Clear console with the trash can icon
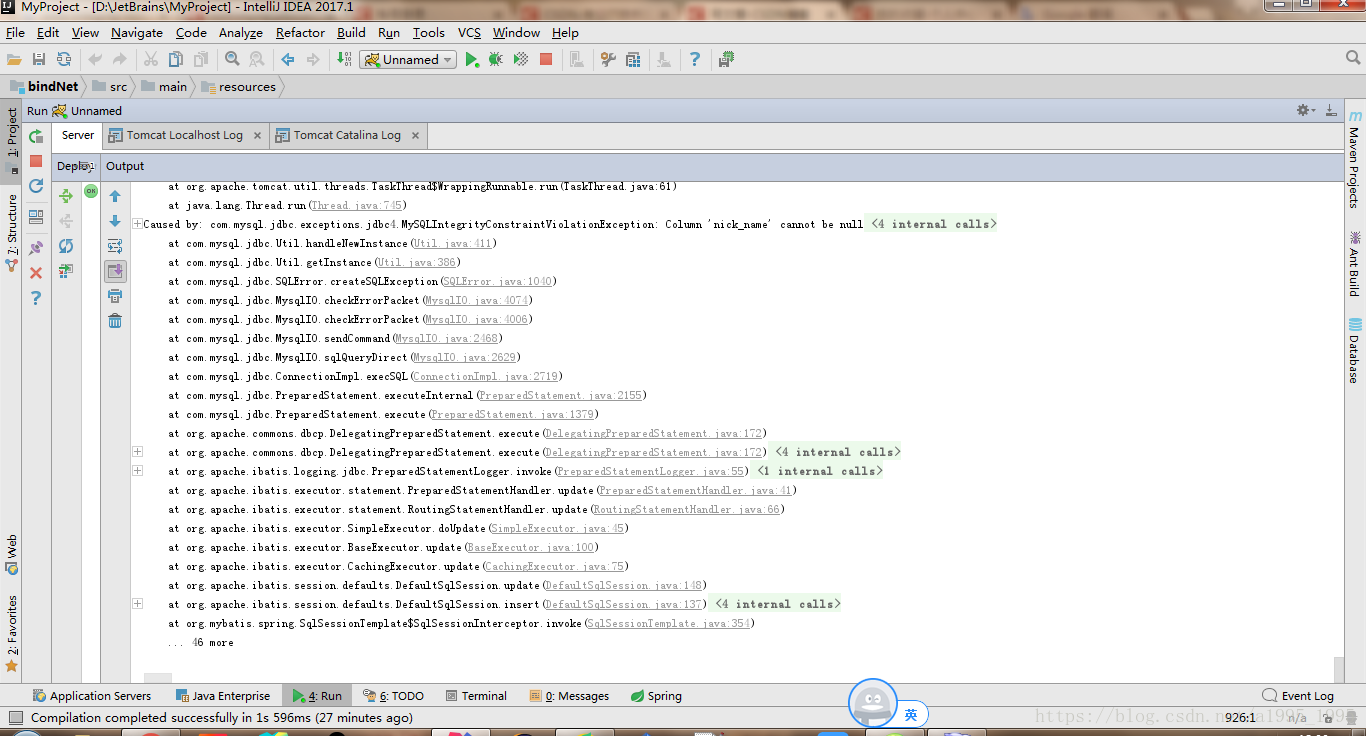This screenshot has width=1366, height=736. click(115, 321)
